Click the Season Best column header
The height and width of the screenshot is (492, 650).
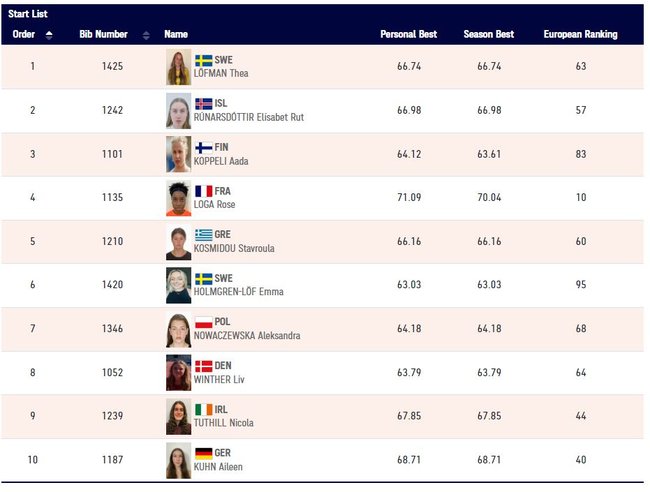488,35
